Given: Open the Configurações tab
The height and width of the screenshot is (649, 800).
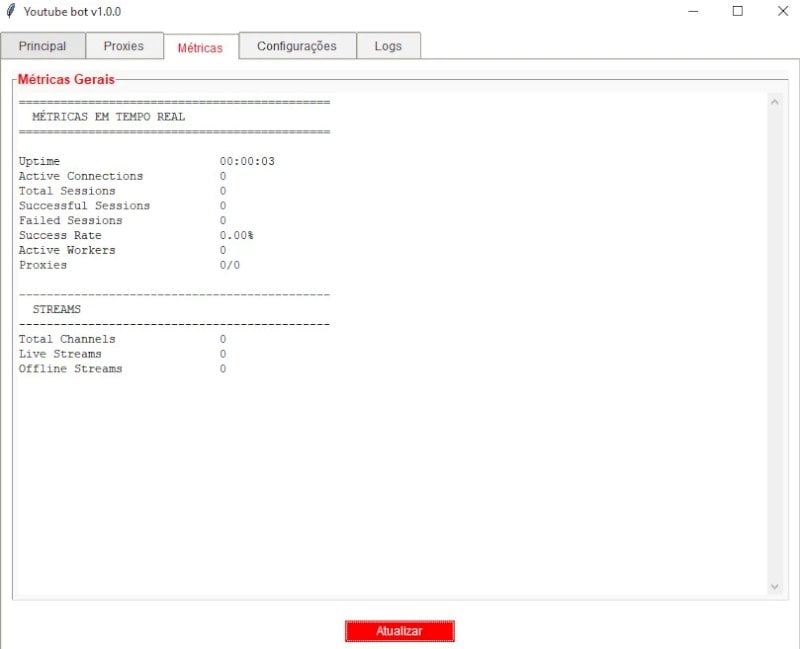Looking at the screenshot, I should [297, 46].
